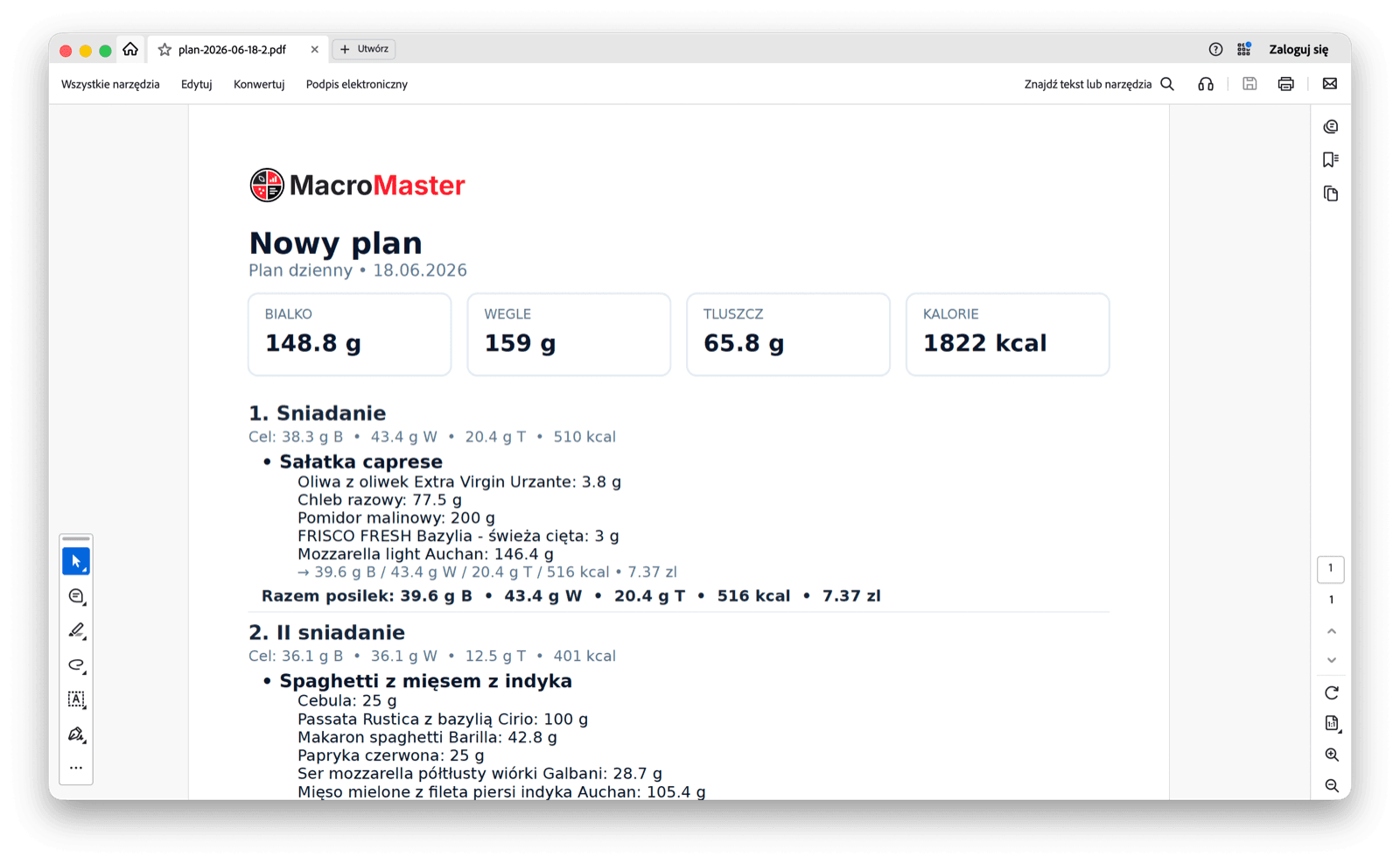Show the bookmarks panel

[x=1331, y=159]
